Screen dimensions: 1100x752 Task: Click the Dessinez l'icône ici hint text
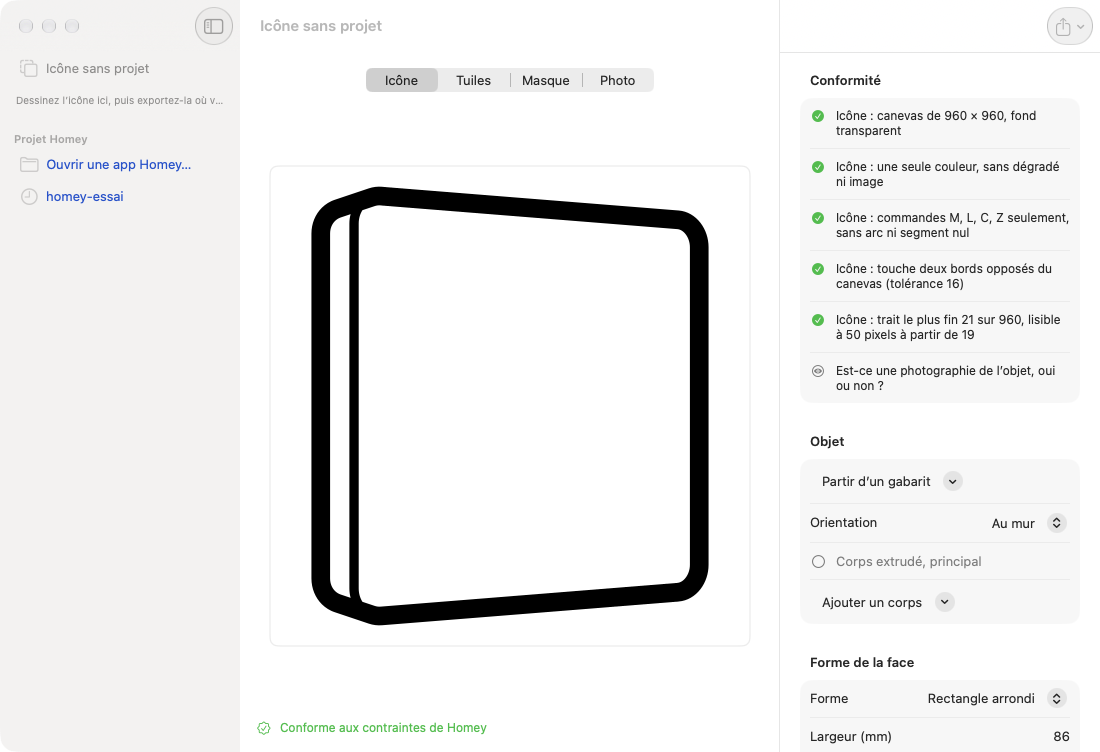coord(120,100)
